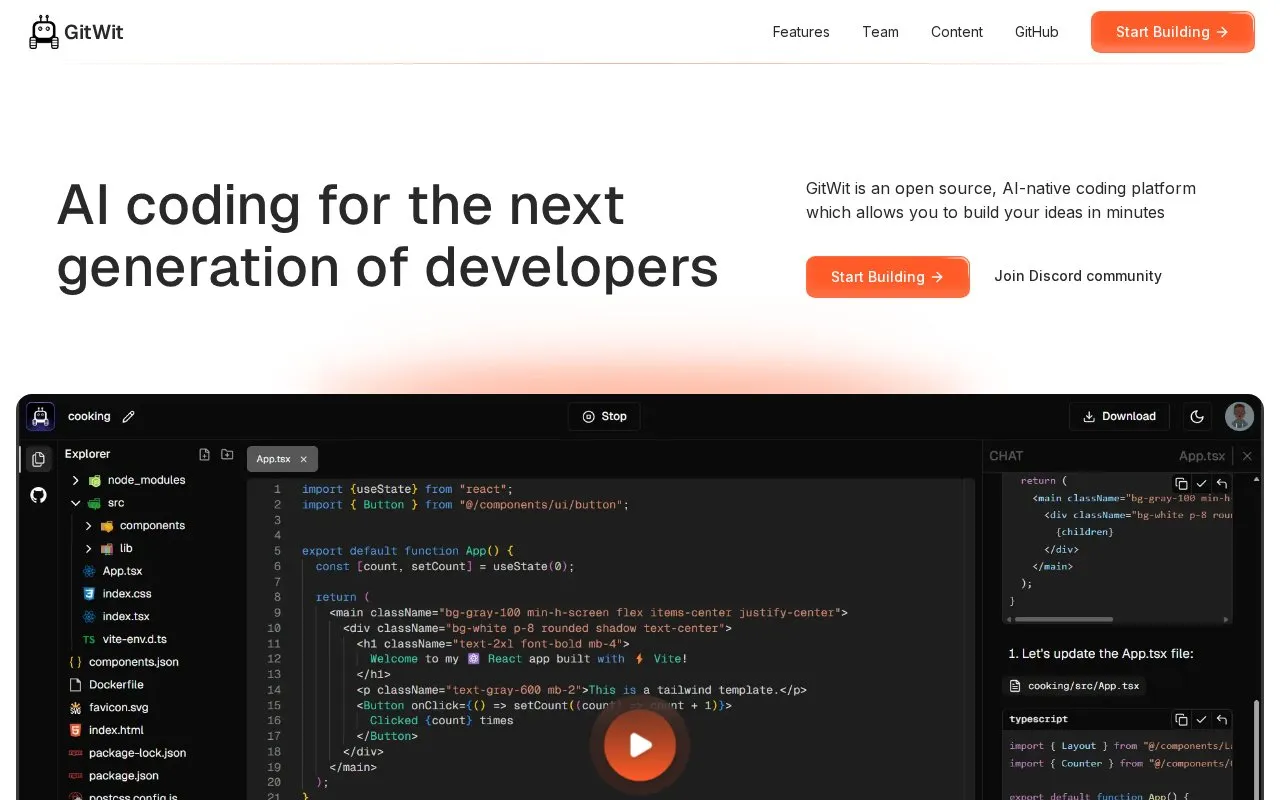Click the new folder icon in Explorer
The image size is (1280, 800).
pyautogui.click(x=227, y=454)
